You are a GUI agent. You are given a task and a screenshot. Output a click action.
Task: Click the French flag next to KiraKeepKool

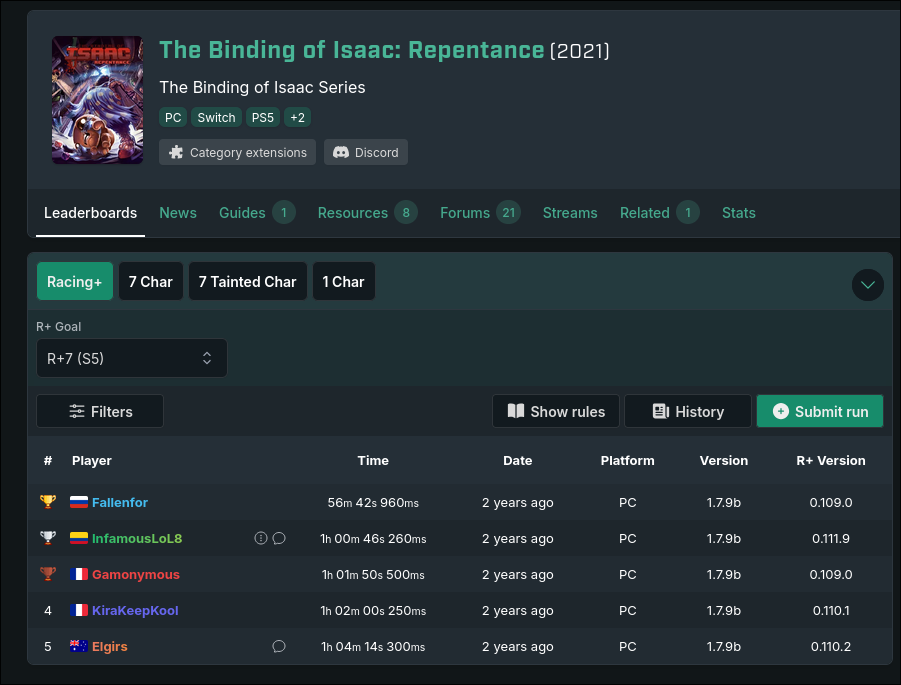pos(79,610)
